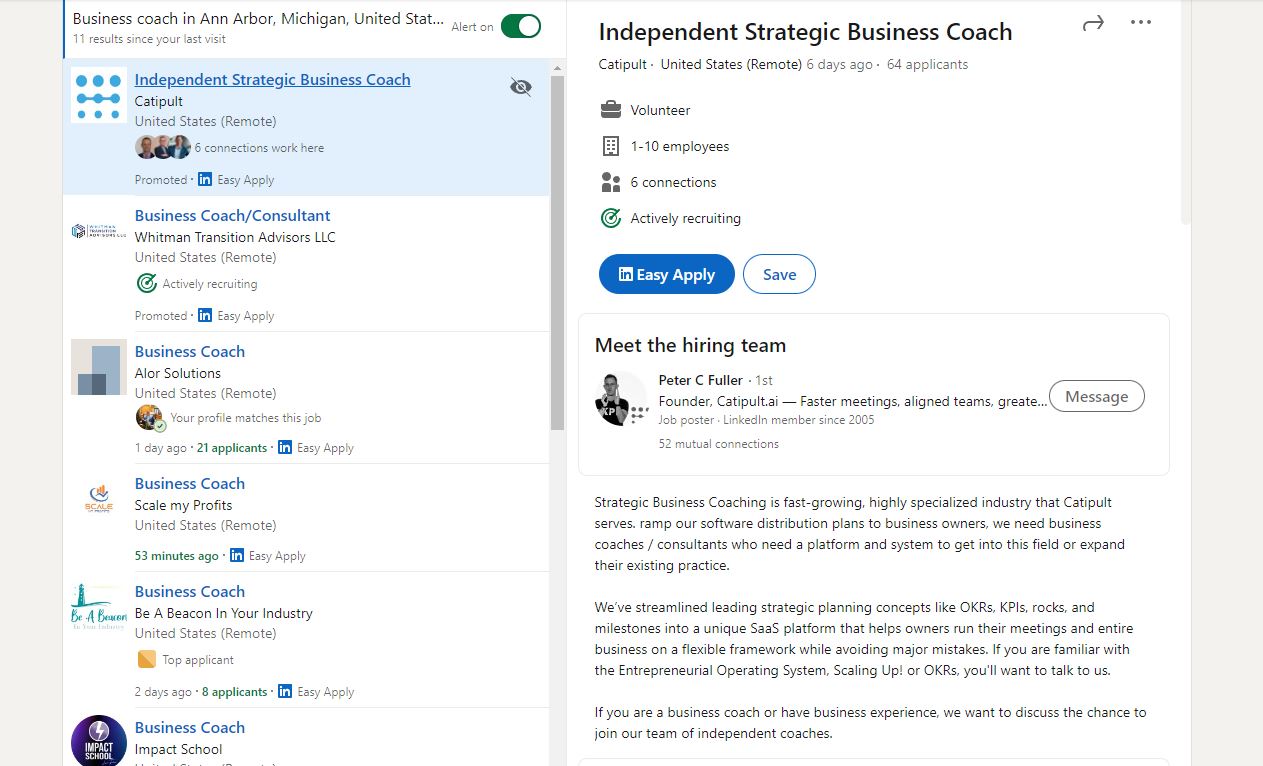Save this job

[x=779, y=274]
